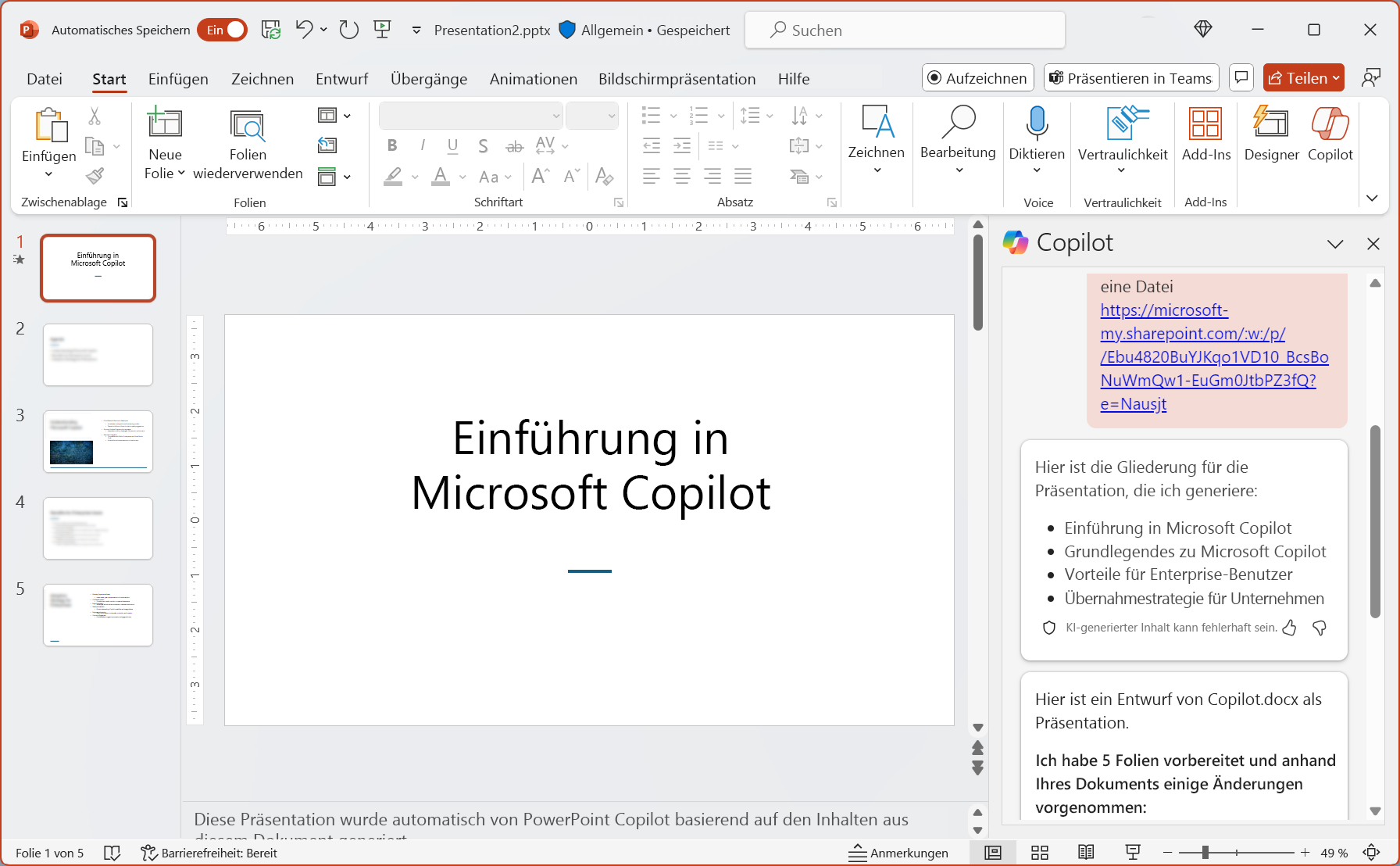Thumbs down the outline response
The height and width of the screenshot is (866, 1400).
pyautogui.click(x=1320, y=628)
